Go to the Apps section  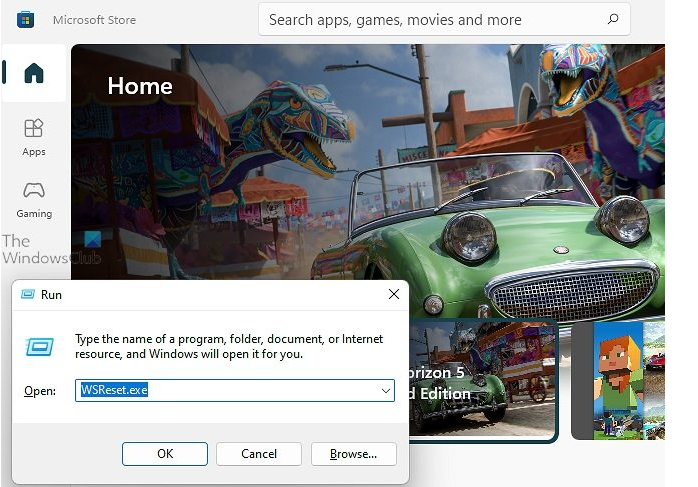coord(34,138)
